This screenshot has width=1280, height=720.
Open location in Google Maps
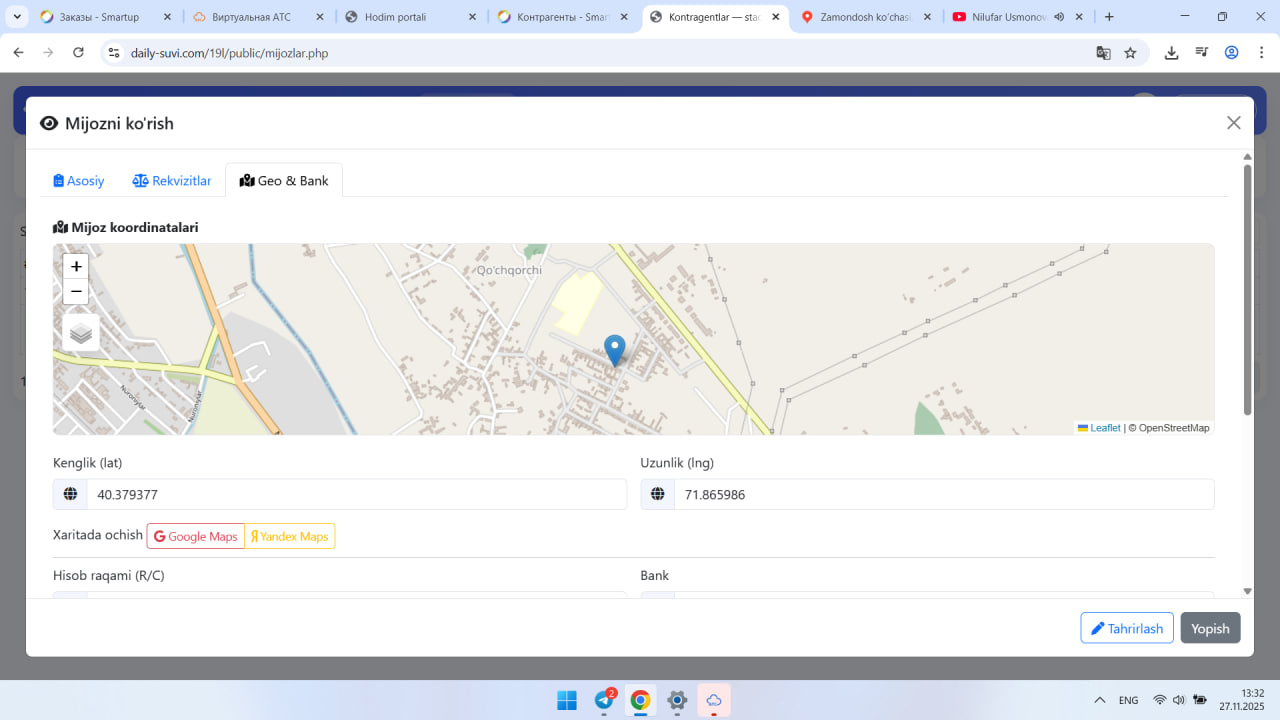click(196, 536)
